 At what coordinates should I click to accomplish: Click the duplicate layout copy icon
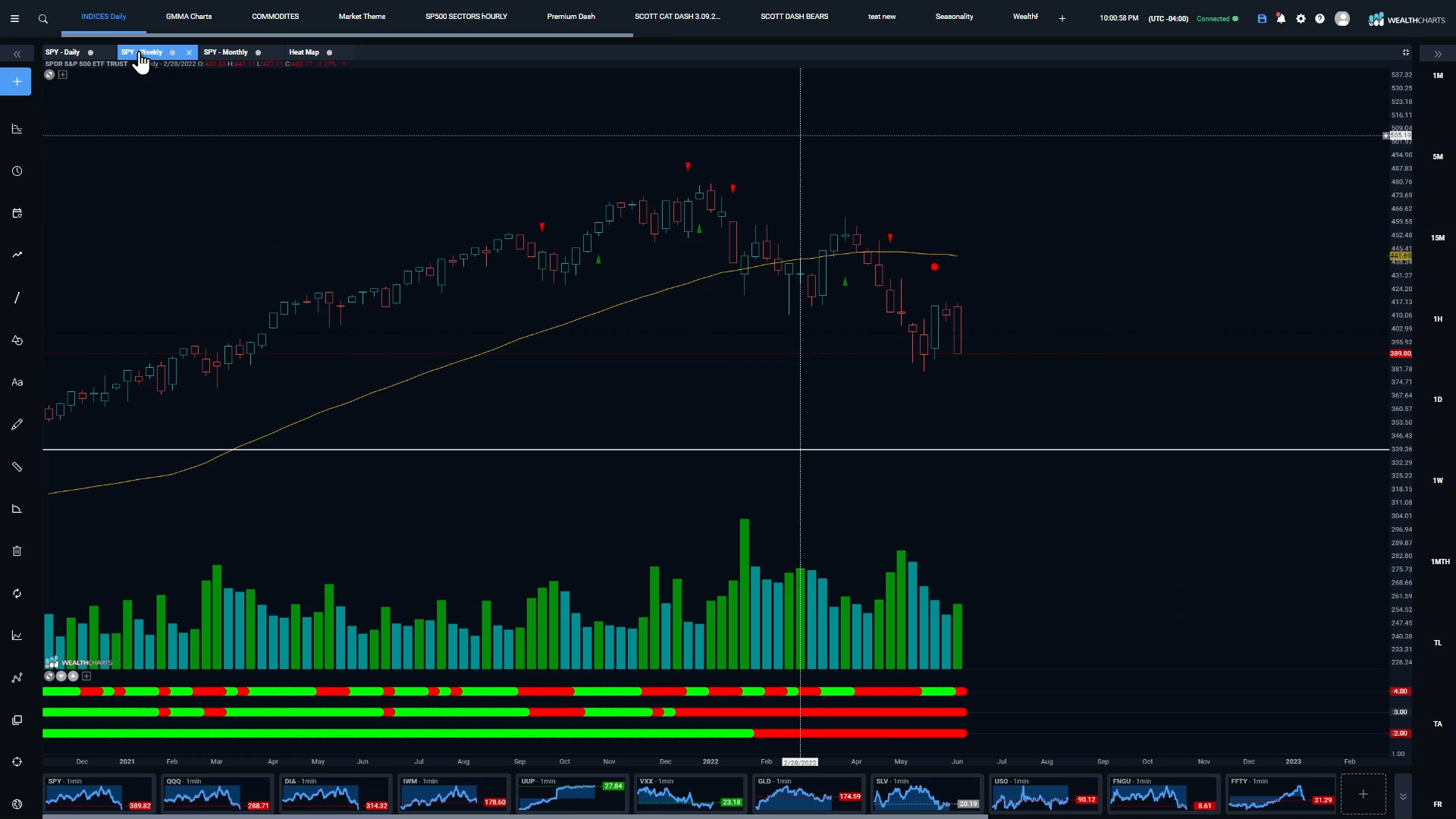click(17, 720)
